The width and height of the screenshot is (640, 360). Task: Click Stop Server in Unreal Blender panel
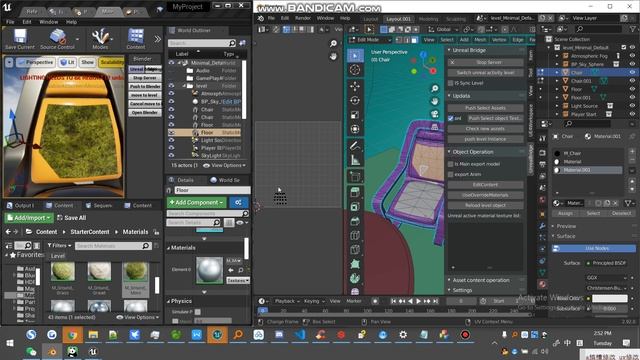pos(145,78)
